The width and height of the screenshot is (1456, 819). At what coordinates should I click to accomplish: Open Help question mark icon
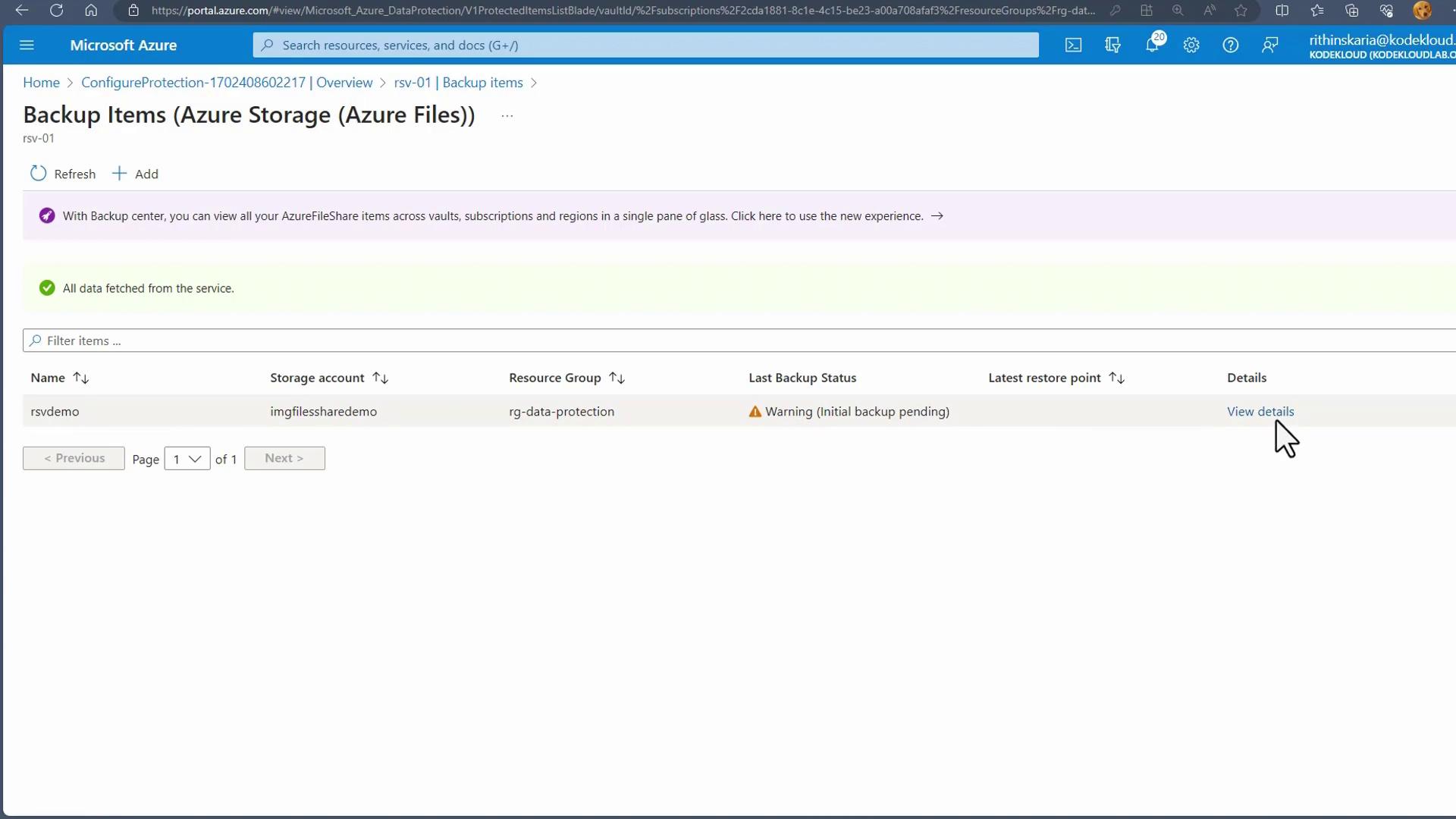tap(1230, 45)
